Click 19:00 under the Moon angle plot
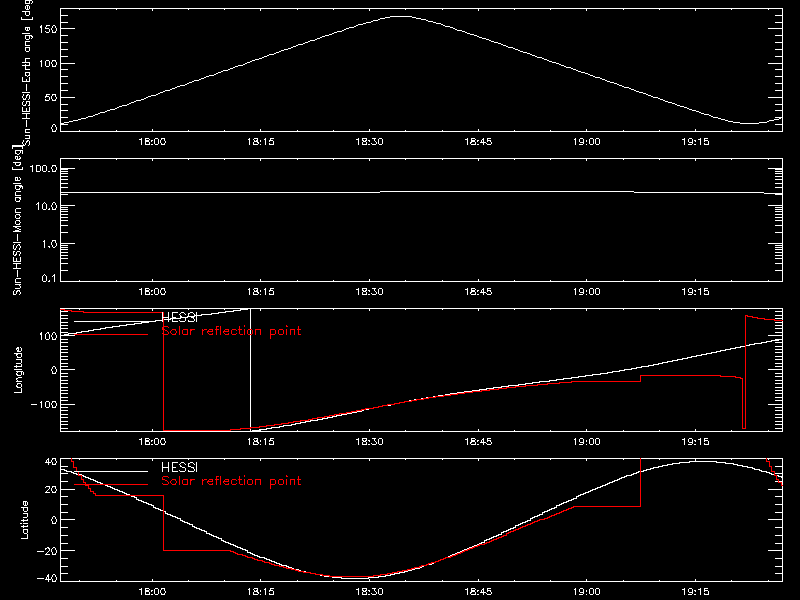Image resolution: width=800 pixels, height=600 pixels. pos(587,291)
